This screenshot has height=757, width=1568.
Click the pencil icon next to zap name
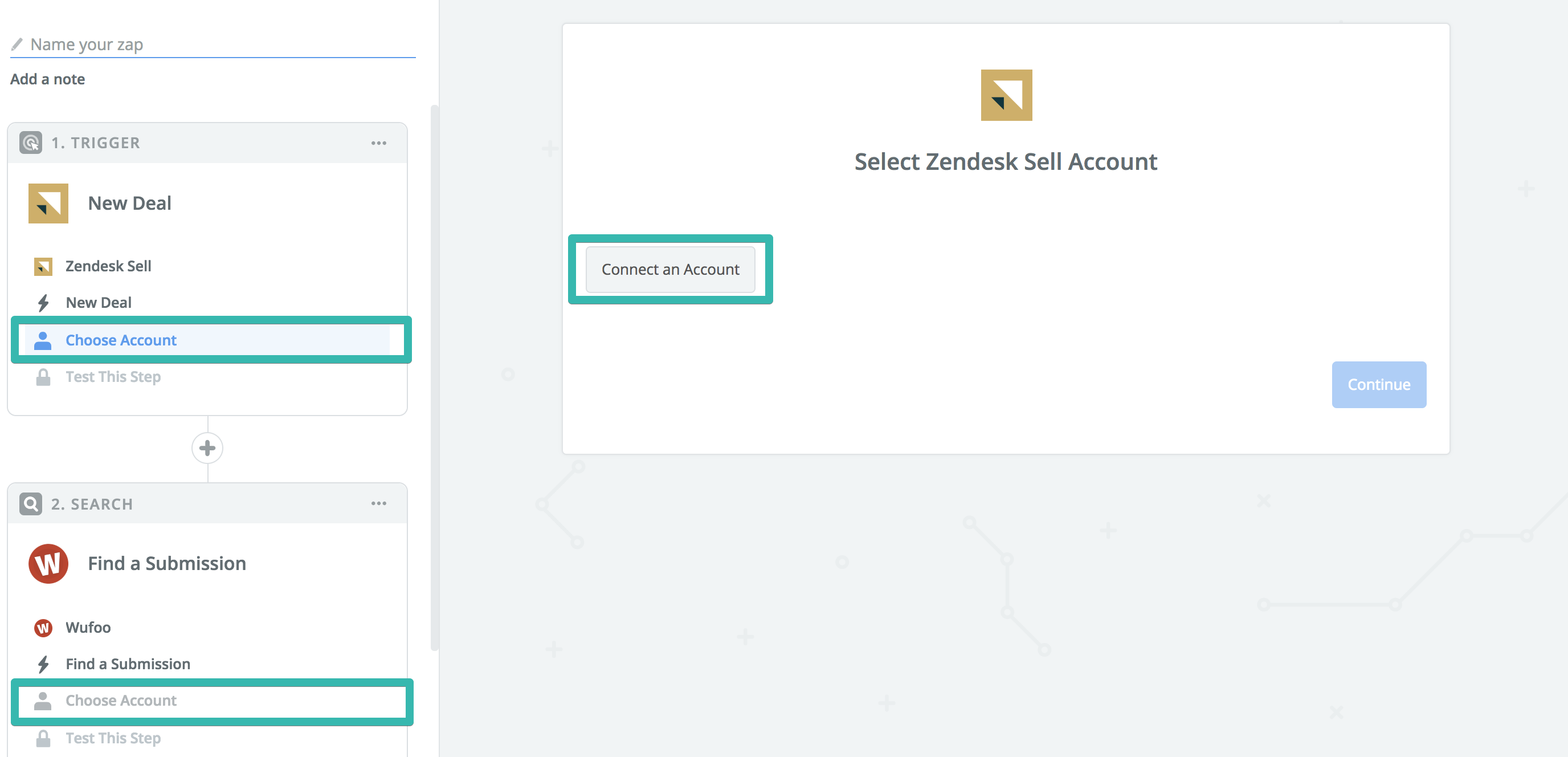(x=17, y=44)
